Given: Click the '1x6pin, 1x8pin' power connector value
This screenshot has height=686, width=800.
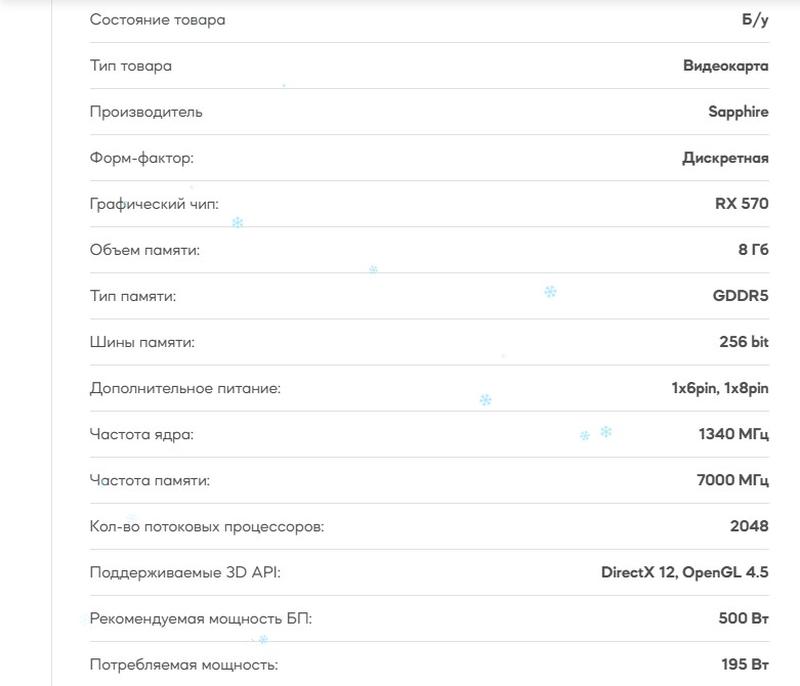Looking at the screenshot, I should (720, 388).
